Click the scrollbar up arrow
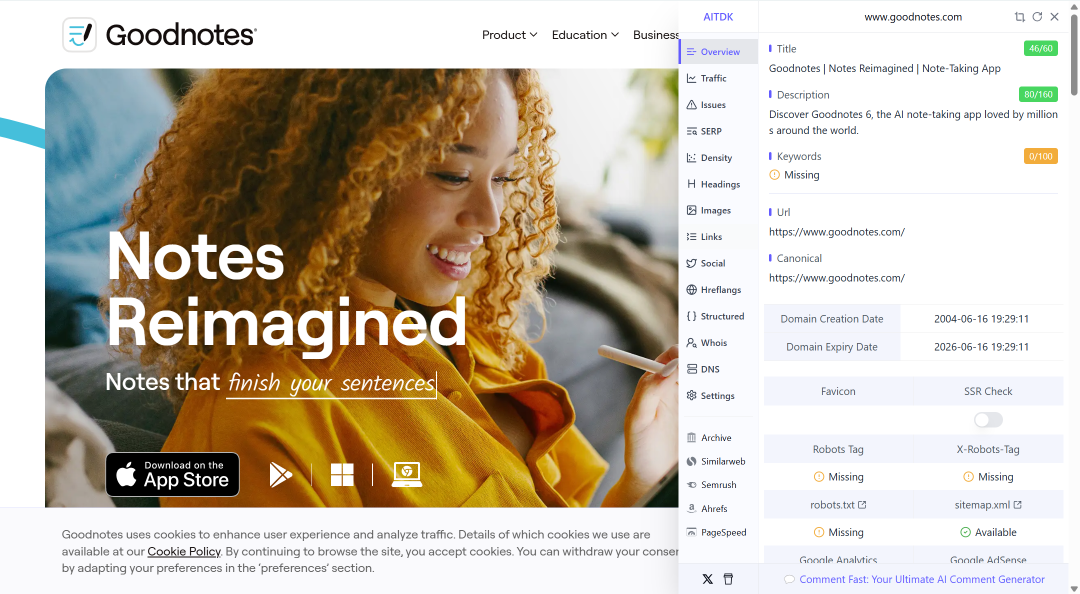 tap(1074, 5)
